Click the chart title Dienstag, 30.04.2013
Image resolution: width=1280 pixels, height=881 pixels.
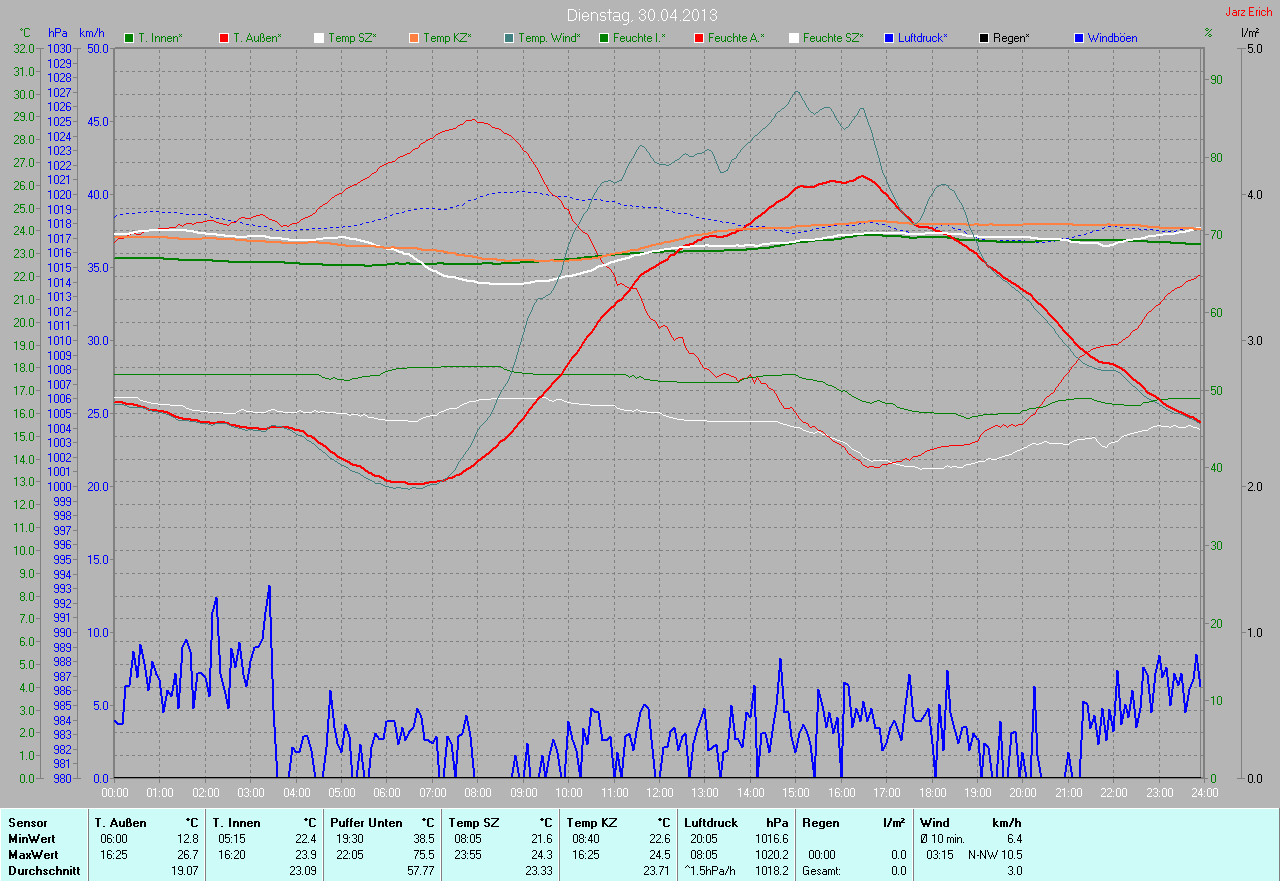pyautogui.click(x=641, y=15)
